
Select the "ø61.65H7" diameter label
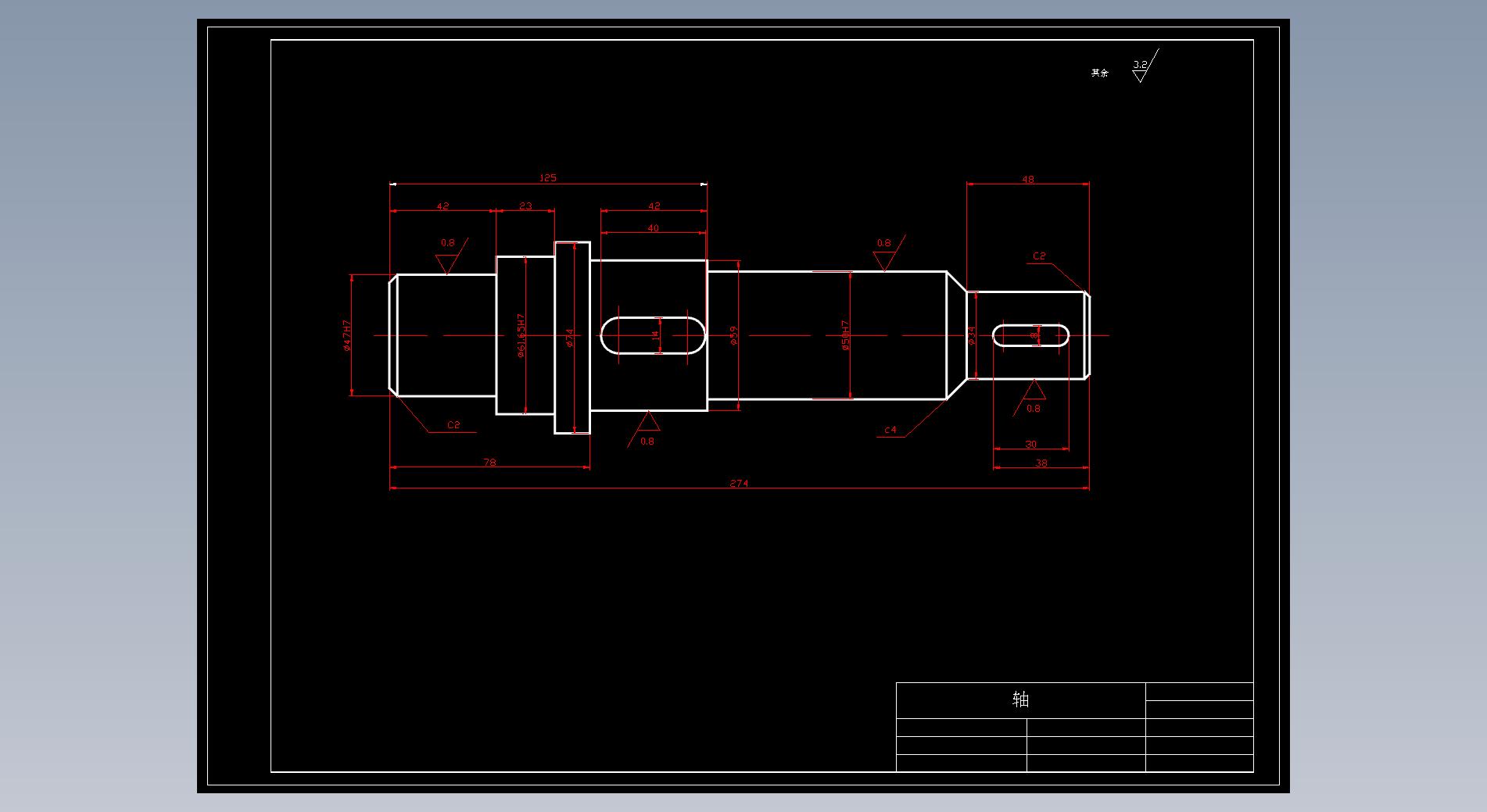[x=521, y=336]
